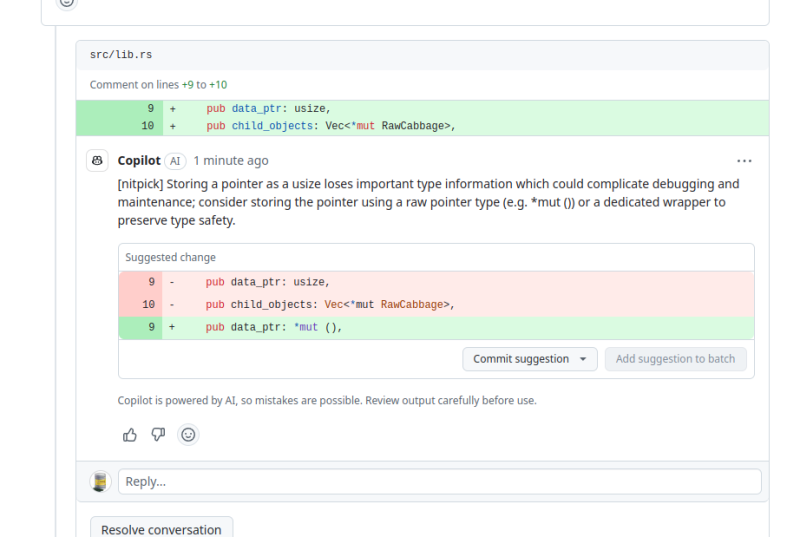Click line number 10 in the green added diff

[x=147, y=126]
